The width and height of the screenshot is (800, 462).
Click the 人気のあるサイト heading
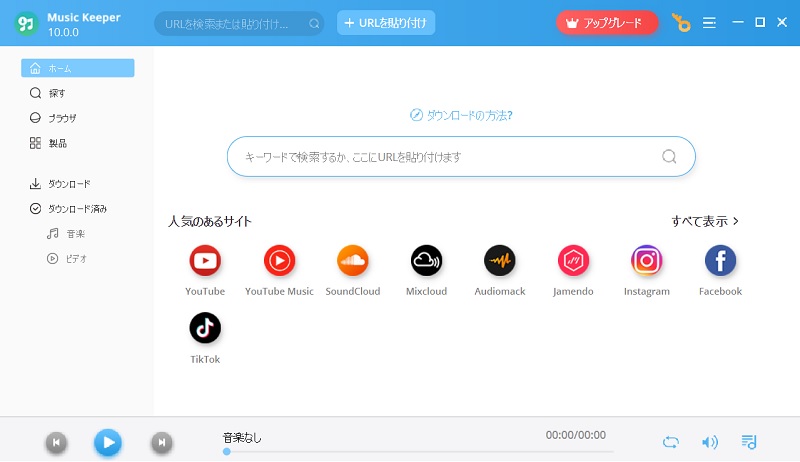pos(210,221)
